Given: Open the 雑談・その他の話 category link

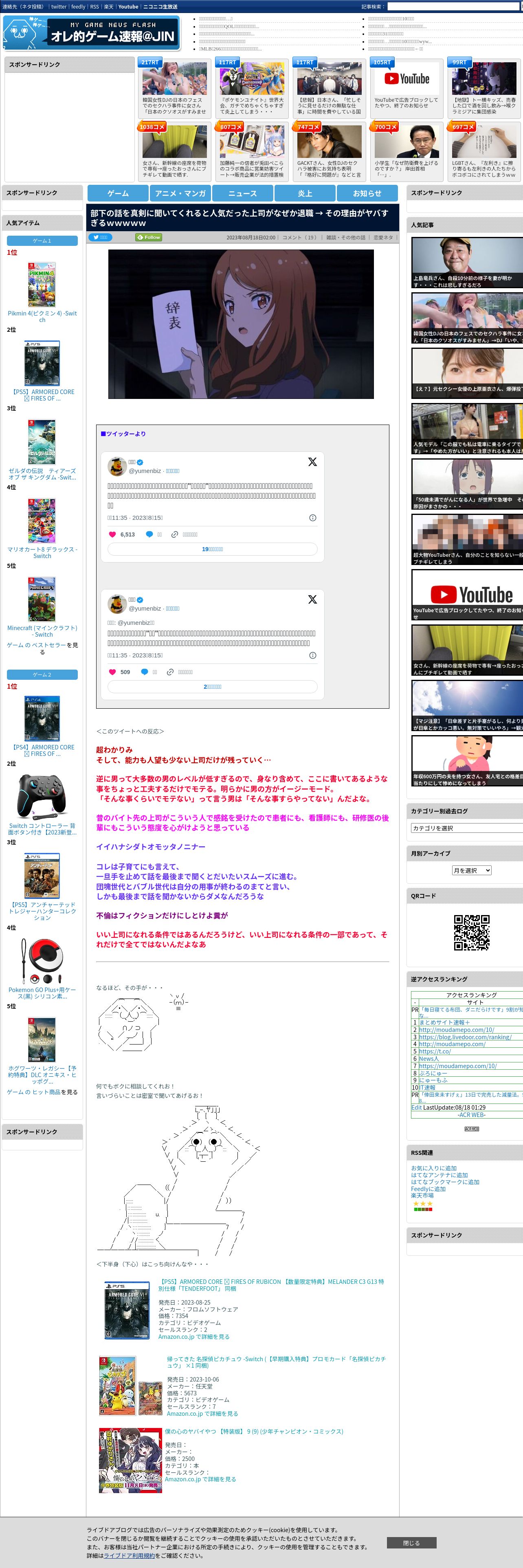Looking at the screenshot, I should click(345, 237).
